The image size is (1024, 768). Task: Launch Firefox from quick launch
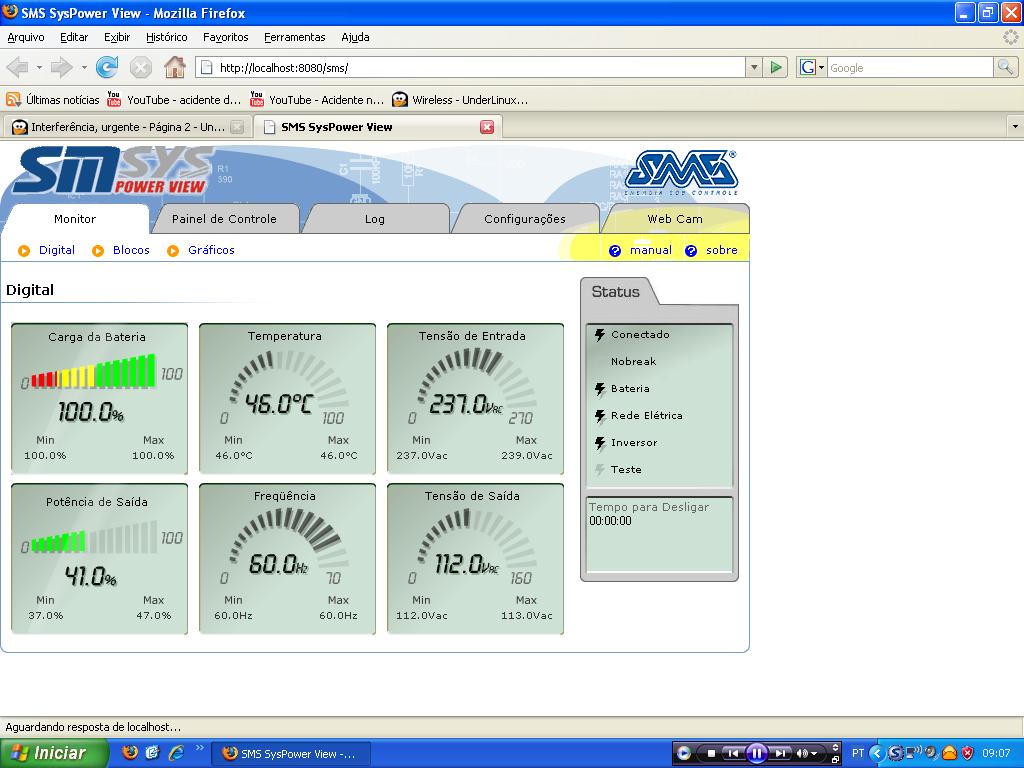click(129, 753)
